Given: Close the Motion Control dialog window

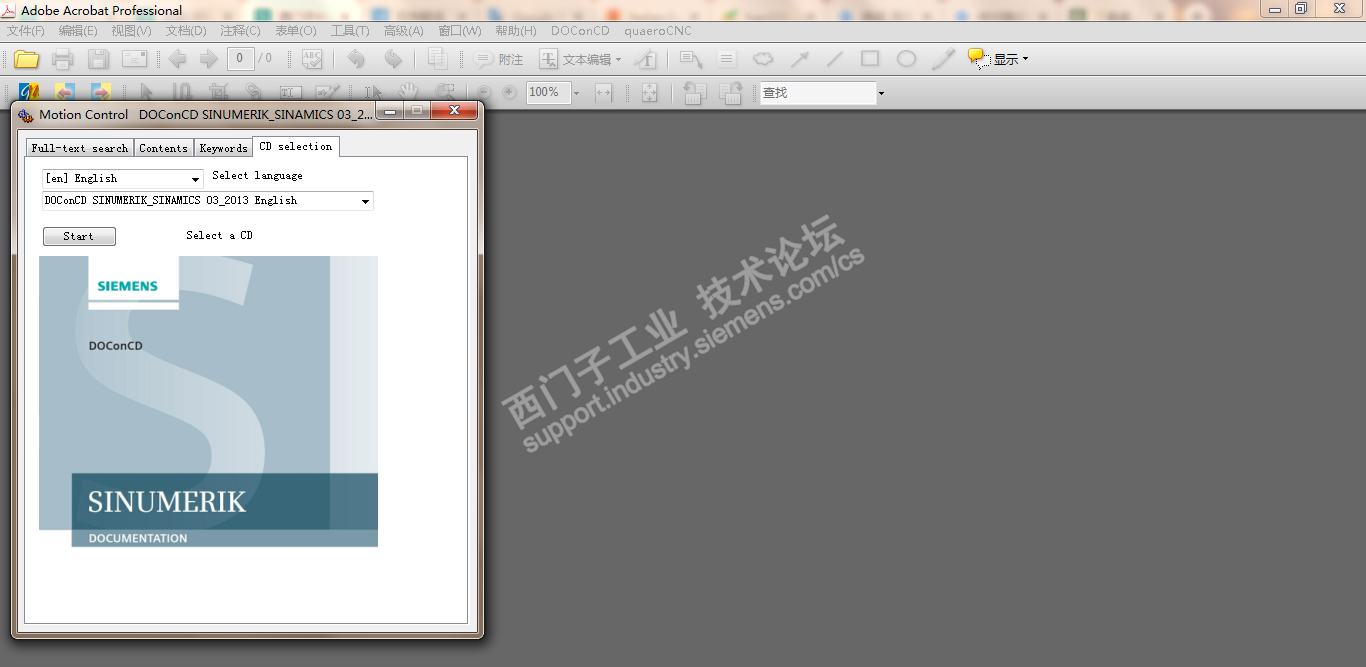Looking at the screenshot, I should (454, 111).
